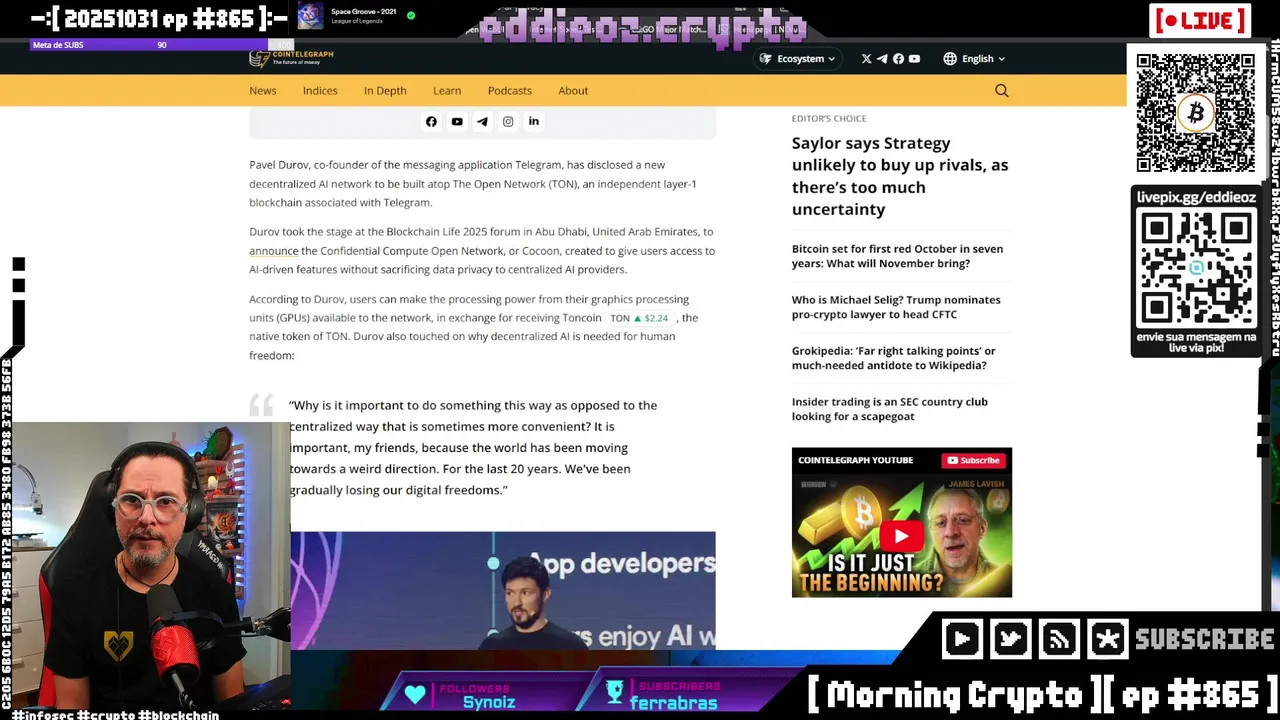Expand the Ecosystem dropdown
1280x720 pixels.
click(798, 59)
